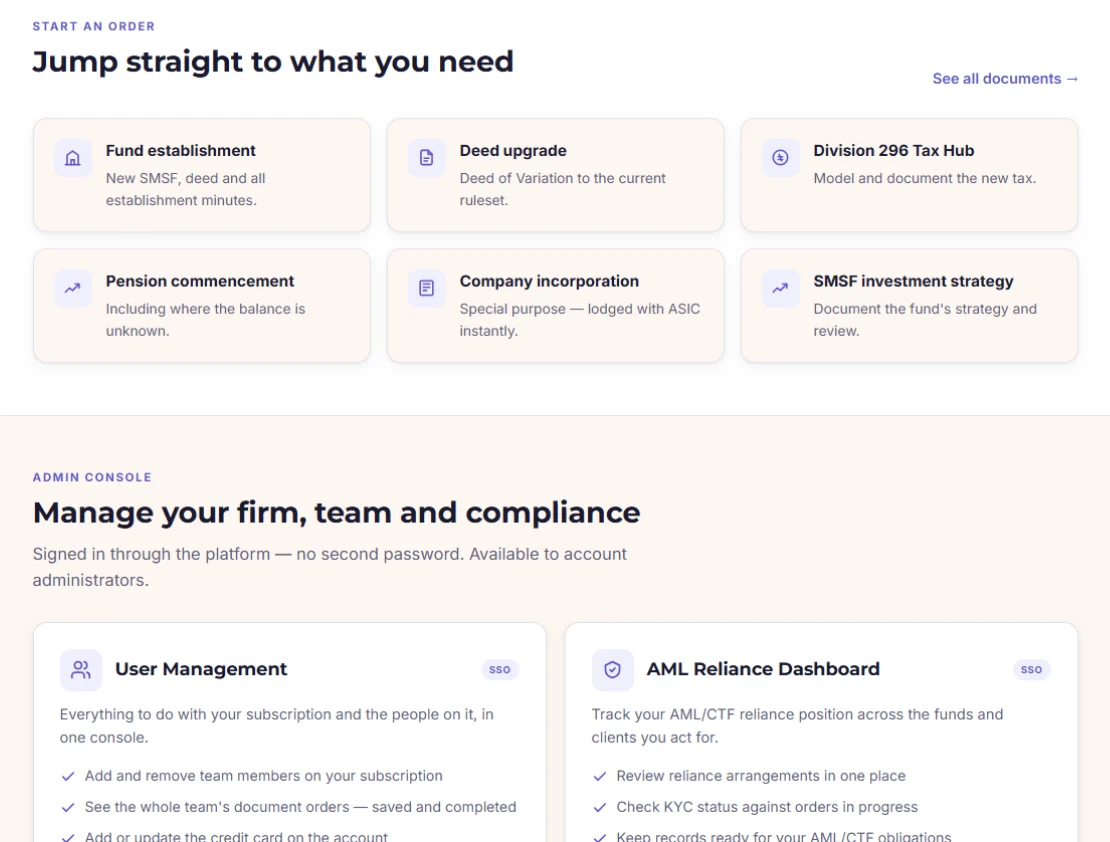This screenshot has height=842, width=1110.
Task: Click the SSO badge on AML Reliance Dashboard
Action: click(x=1031, y=670)
